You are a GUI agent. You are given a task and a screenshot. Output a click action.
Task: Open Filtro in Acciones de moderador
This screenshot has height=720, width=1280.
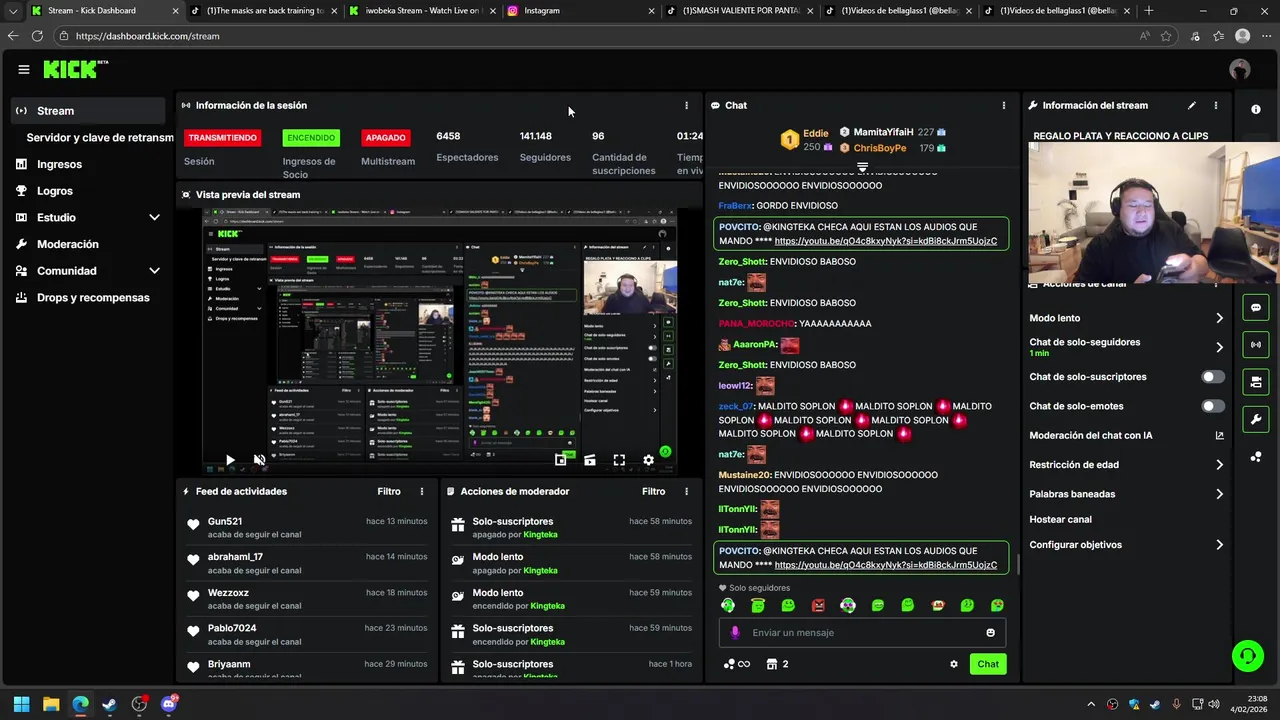[x=653, y=491]
